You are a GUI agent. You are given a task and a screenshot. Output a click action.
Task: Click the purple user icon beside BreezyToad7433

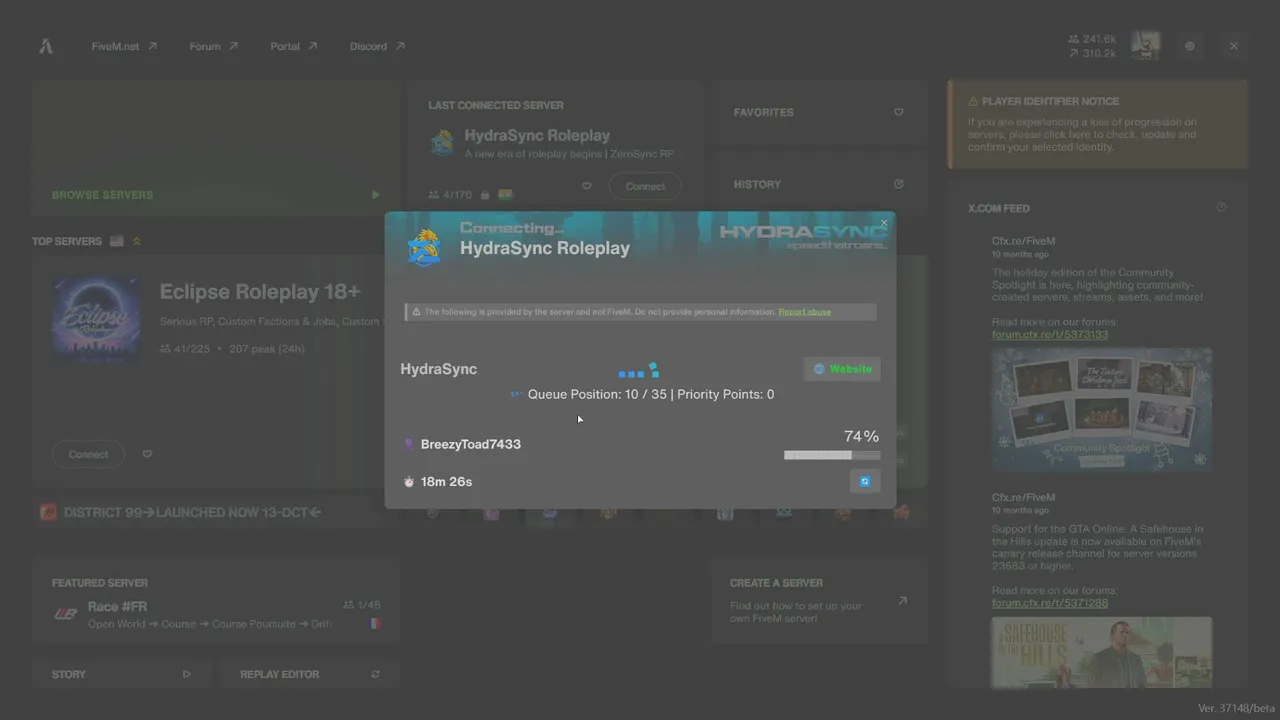pos(408,444)
